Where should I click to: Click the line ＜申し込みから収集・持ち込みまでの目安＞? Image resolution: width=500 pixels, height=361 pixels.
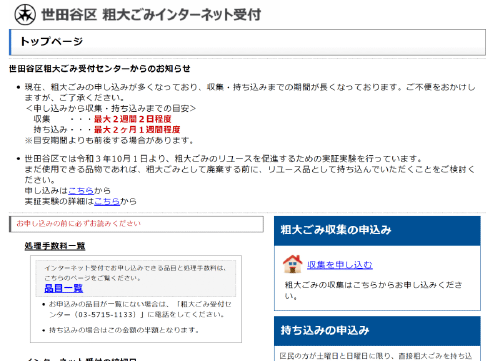point(111,108)
